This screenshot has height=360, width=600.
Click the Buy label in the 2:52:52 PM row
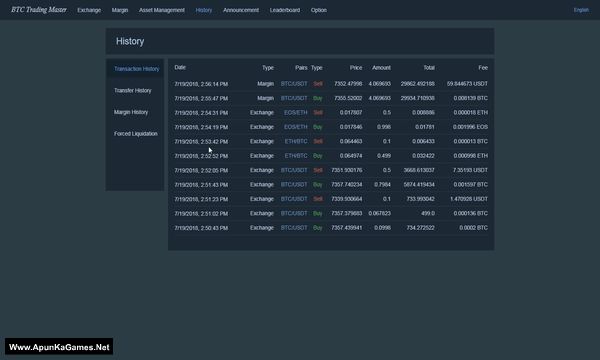point(318,156)
